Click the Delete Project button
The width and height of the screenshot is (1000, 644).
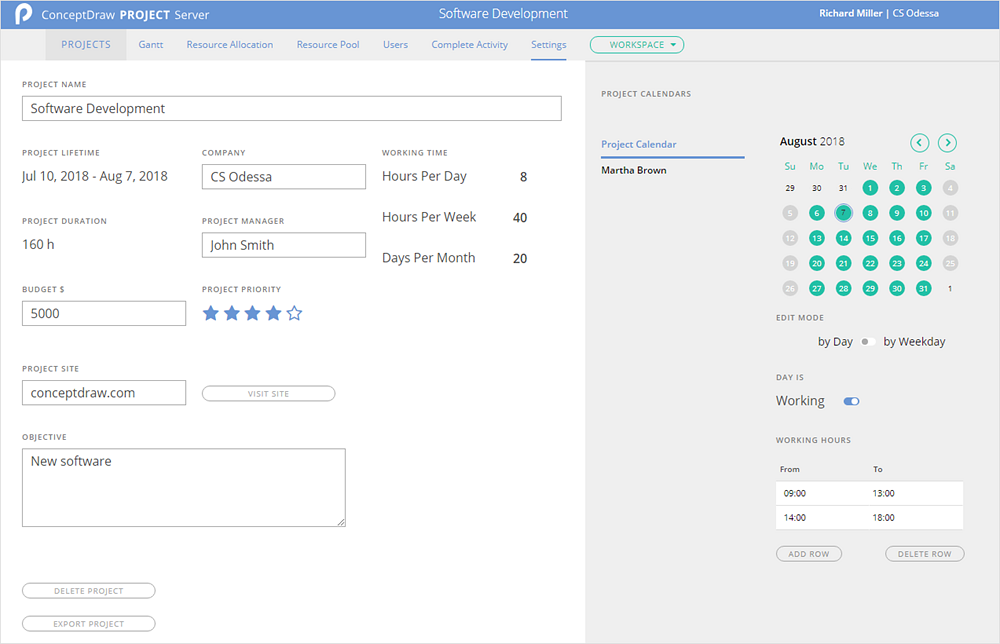click(x=89, y=591)
